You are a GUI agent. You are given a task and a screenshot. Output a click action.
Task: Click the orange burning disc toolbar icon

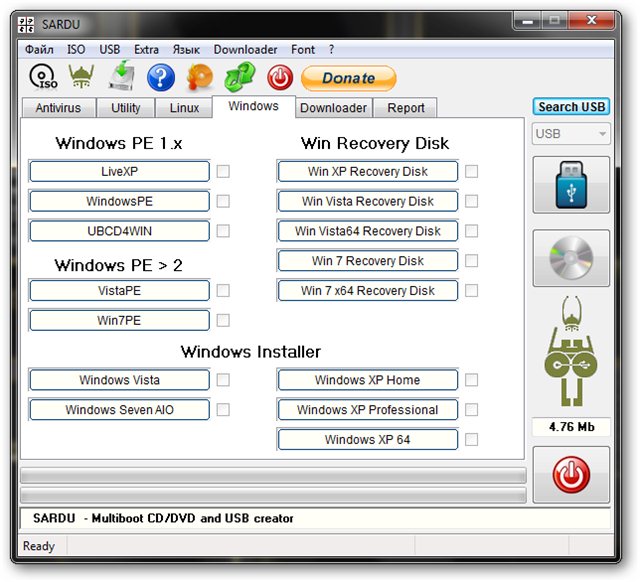[200, 77]
